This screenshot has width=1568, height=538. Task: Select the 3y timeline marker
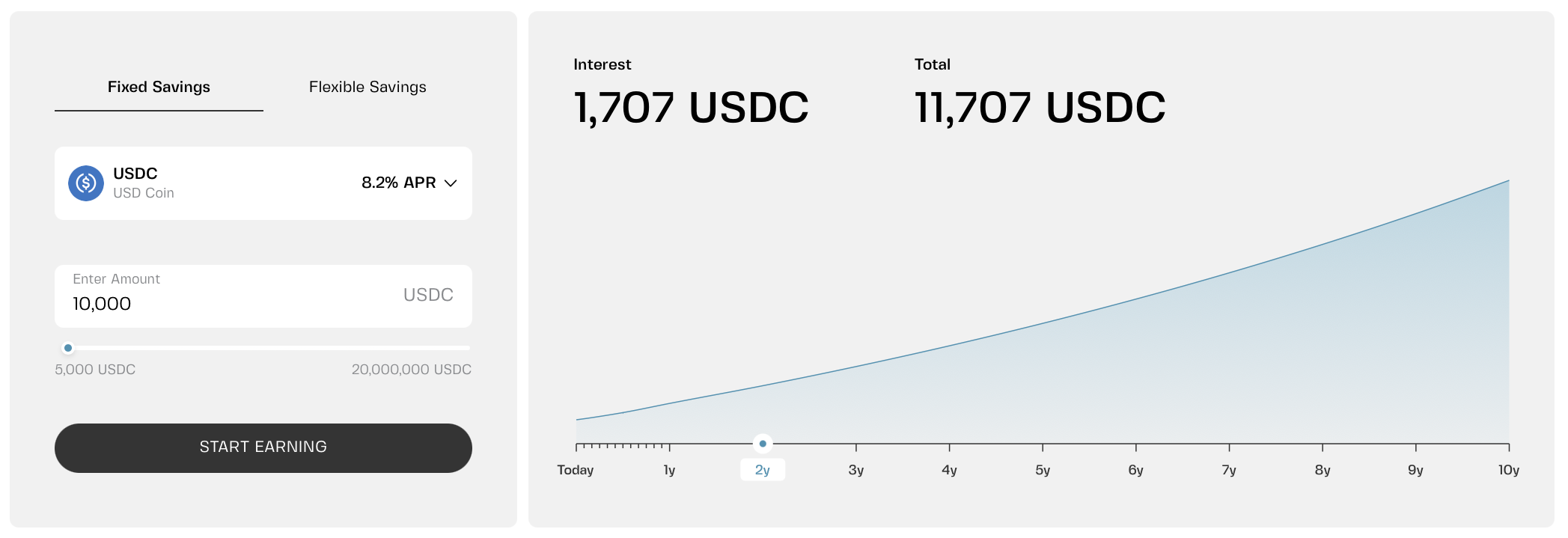tap(856, 469)
